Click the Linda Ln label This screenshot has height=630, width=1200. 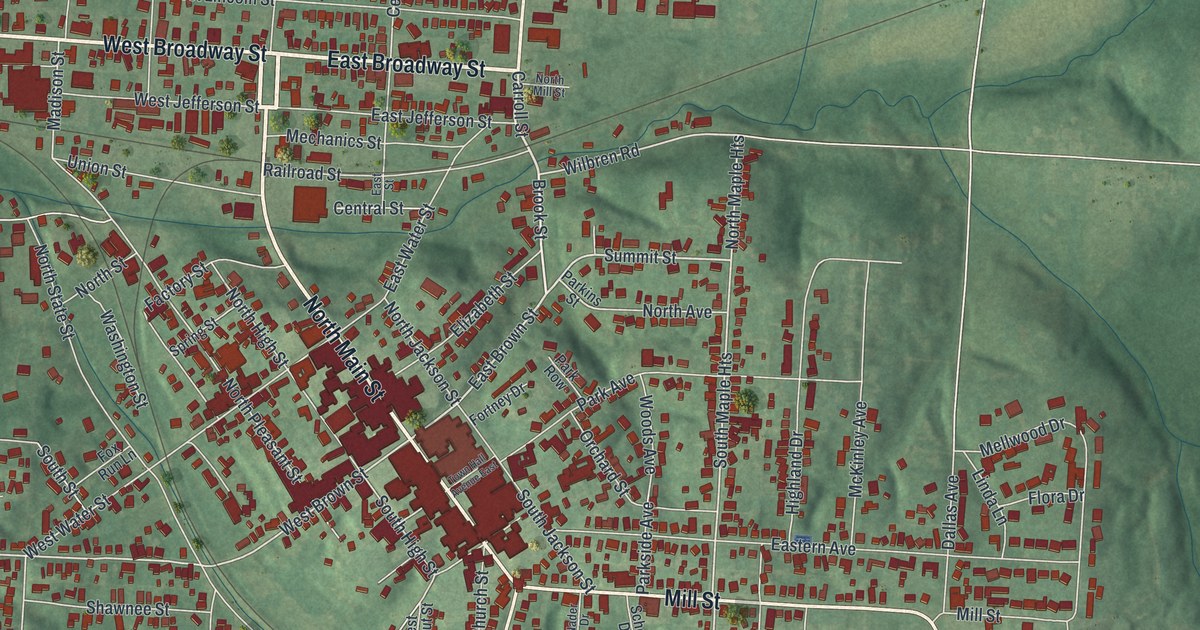coord(991,496)
